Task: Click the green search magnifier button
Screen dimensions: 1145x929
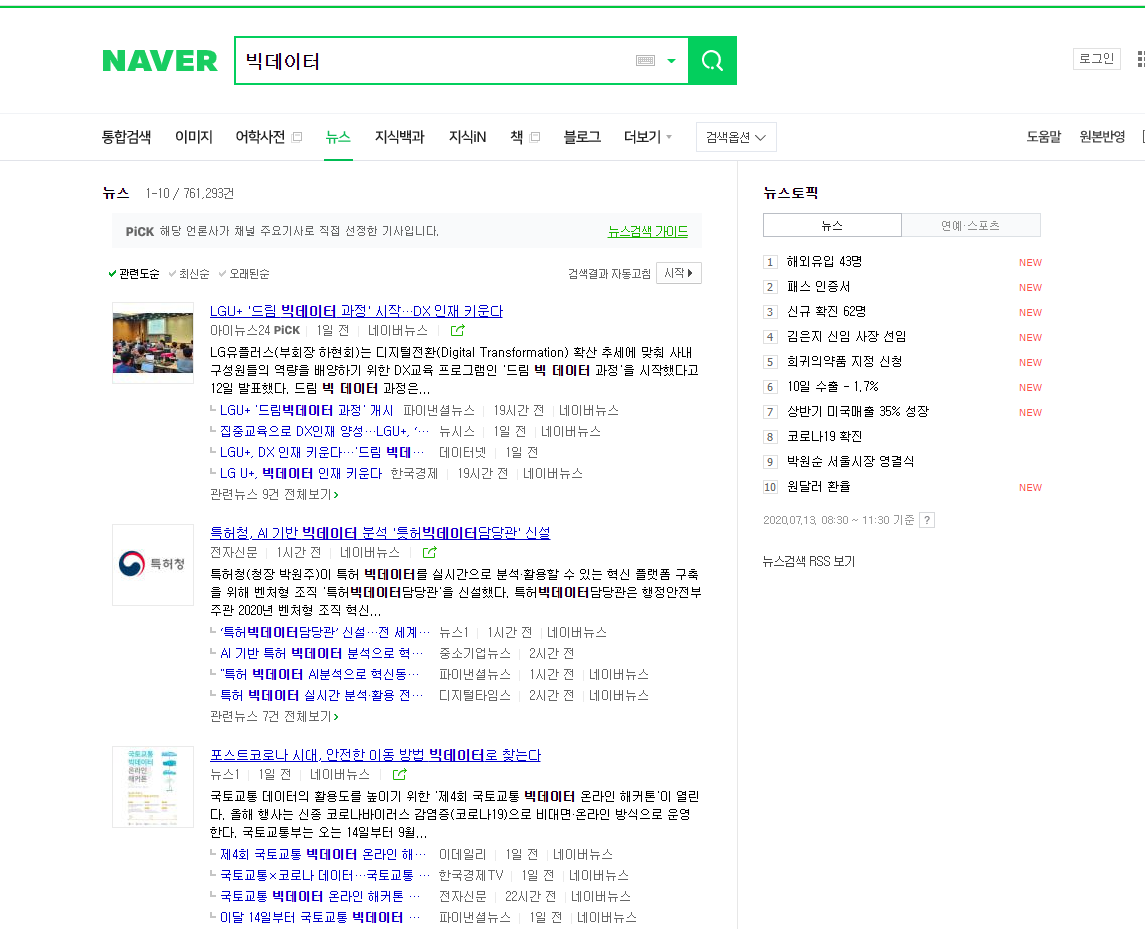Action: click(x=712, y=61)
